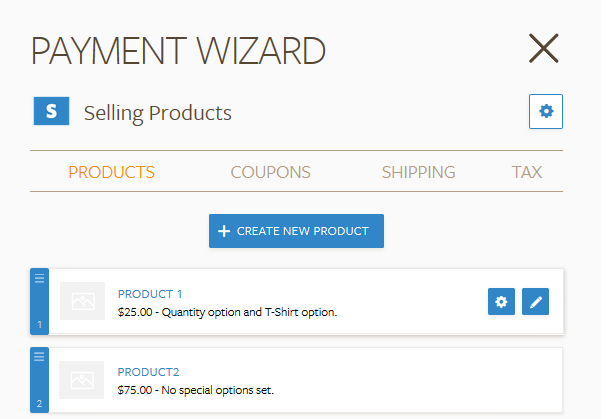This screenshot has width=606, height=419.
Task: Open the PRODUCT2 title link
Action: pyautogui.click(x=148, y=372)
